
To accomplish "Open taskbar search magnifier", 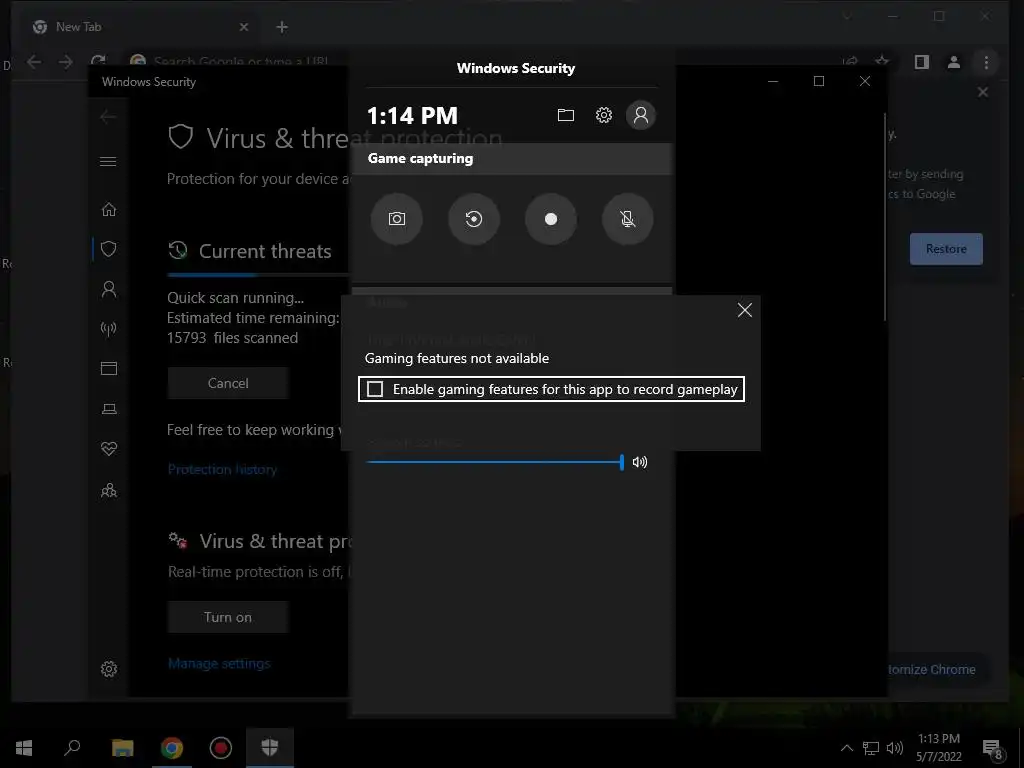I will click(72, 748).
